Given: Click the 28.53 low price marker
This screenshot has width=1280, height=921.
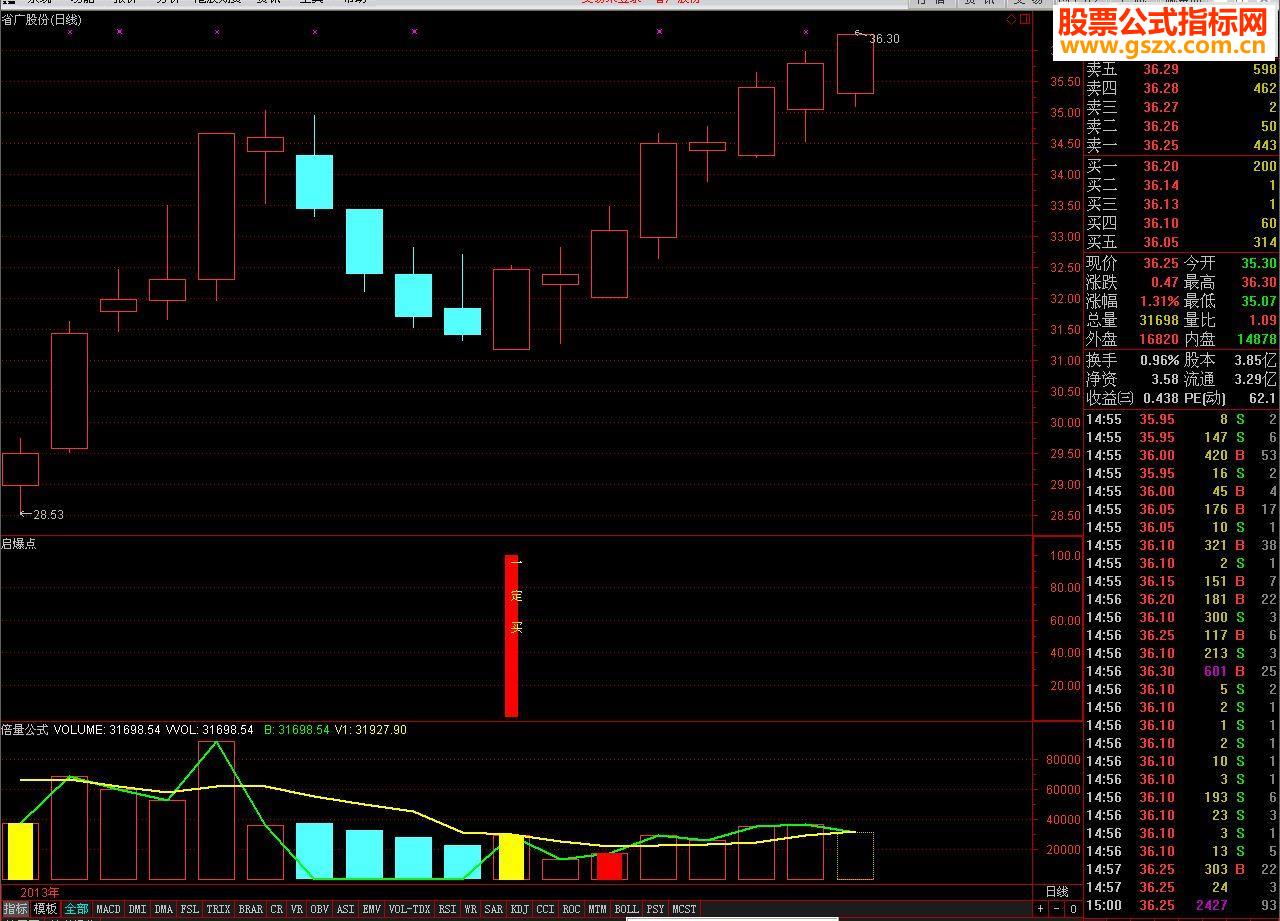Looking at the screenshot, I should pyautogui.click(x=48, y=515).
